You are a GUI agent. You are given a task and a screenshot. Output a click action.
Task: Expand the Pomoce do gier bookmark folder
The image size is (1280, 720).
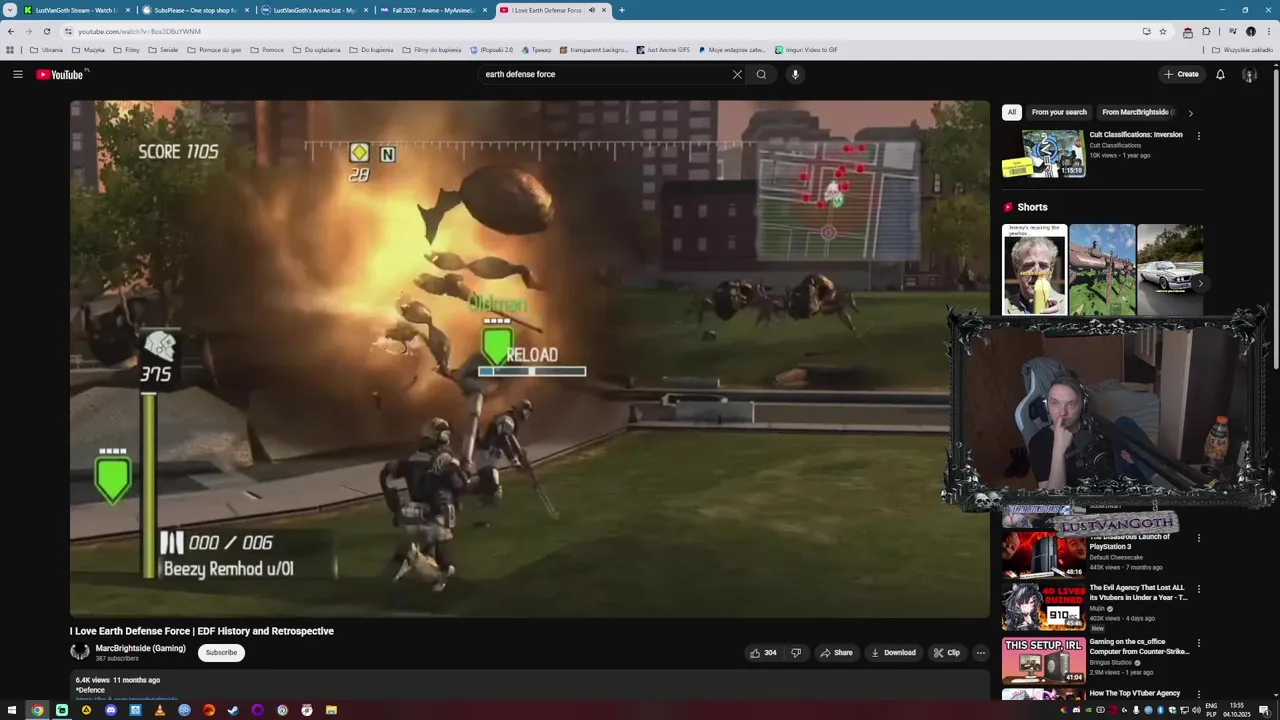(x=214, y=49)
